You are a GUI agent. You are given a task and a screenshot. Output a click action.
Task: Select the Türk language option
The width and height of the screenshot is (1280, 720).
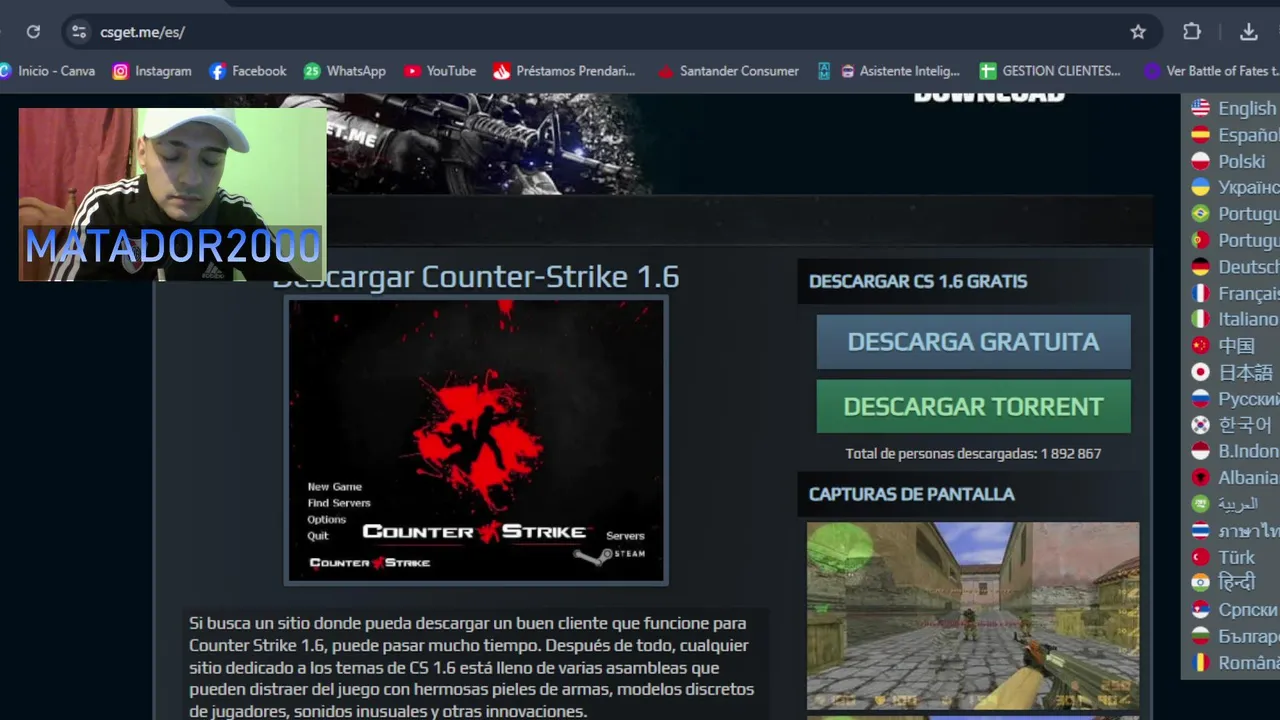click(x=1224, y=557)
